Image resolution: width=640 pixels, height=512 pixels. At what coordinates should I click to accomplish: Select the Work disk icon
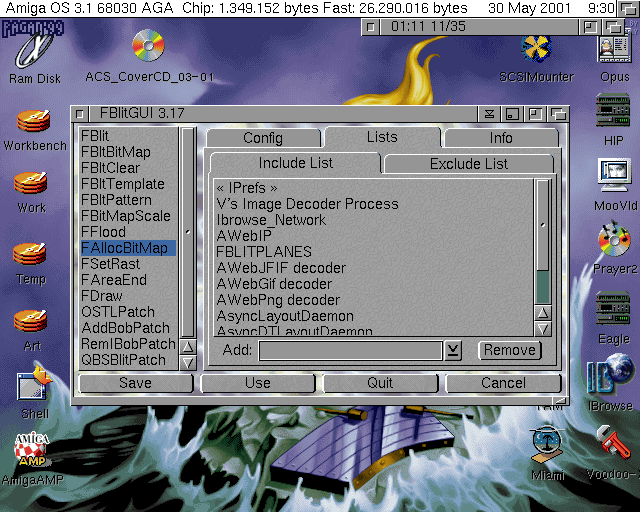click(x=31, y=183)
